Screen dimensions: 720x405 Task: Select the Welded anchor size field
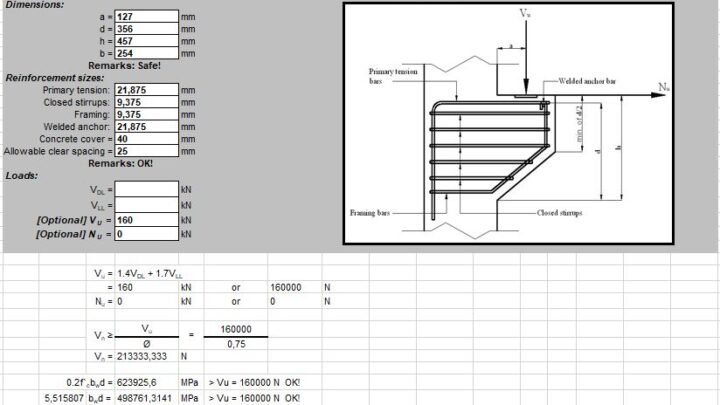(x=146, y=127)
